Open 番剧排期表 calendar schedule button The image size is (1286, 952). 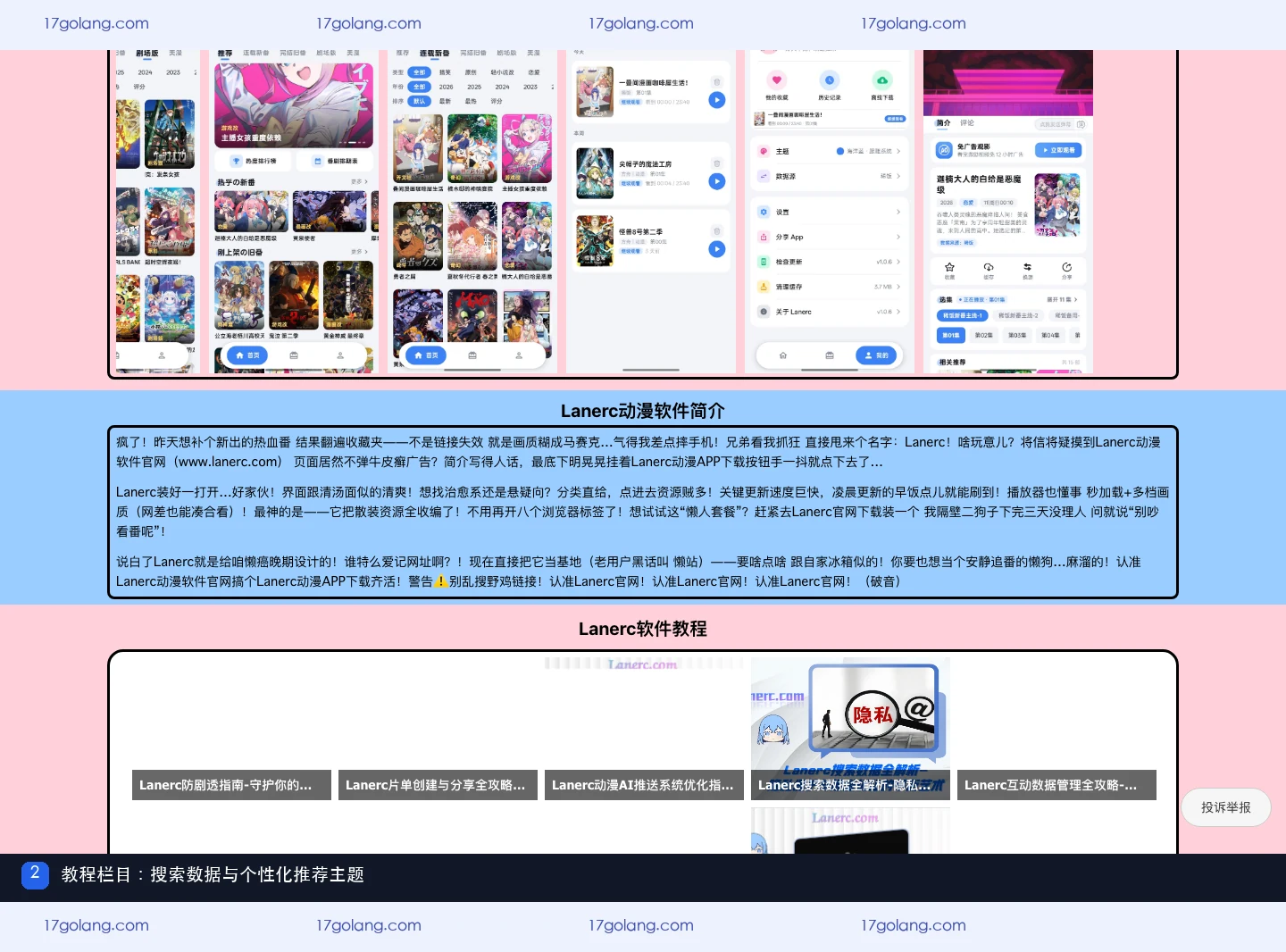[335, 161]
